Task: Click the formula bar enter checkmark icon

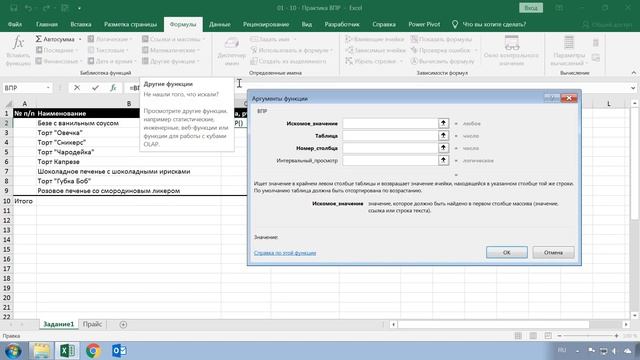Action: pyautogui.click(x=95, y=88)
